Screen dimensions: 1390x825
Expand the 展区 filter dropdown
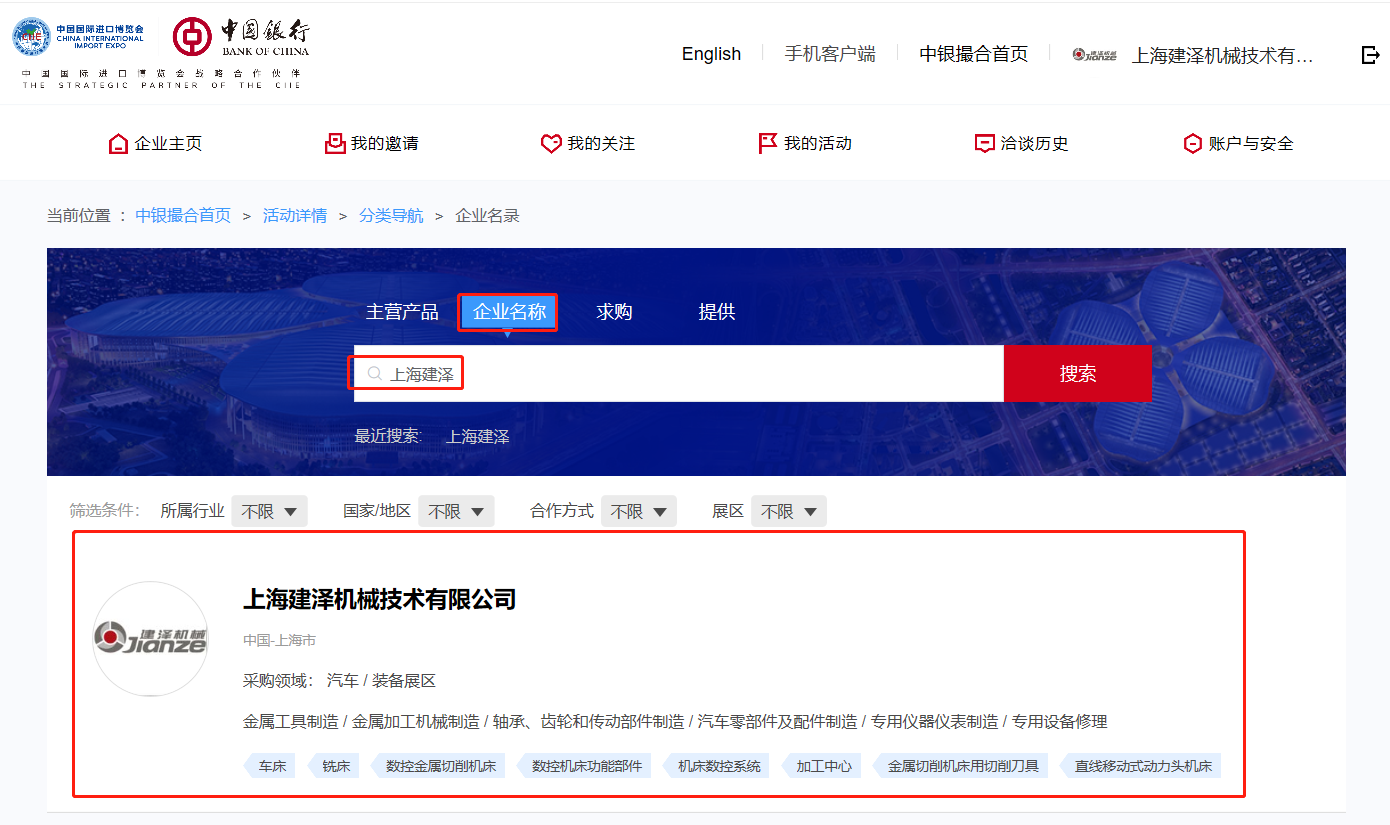pyautogui.click(x=789, y=511)
